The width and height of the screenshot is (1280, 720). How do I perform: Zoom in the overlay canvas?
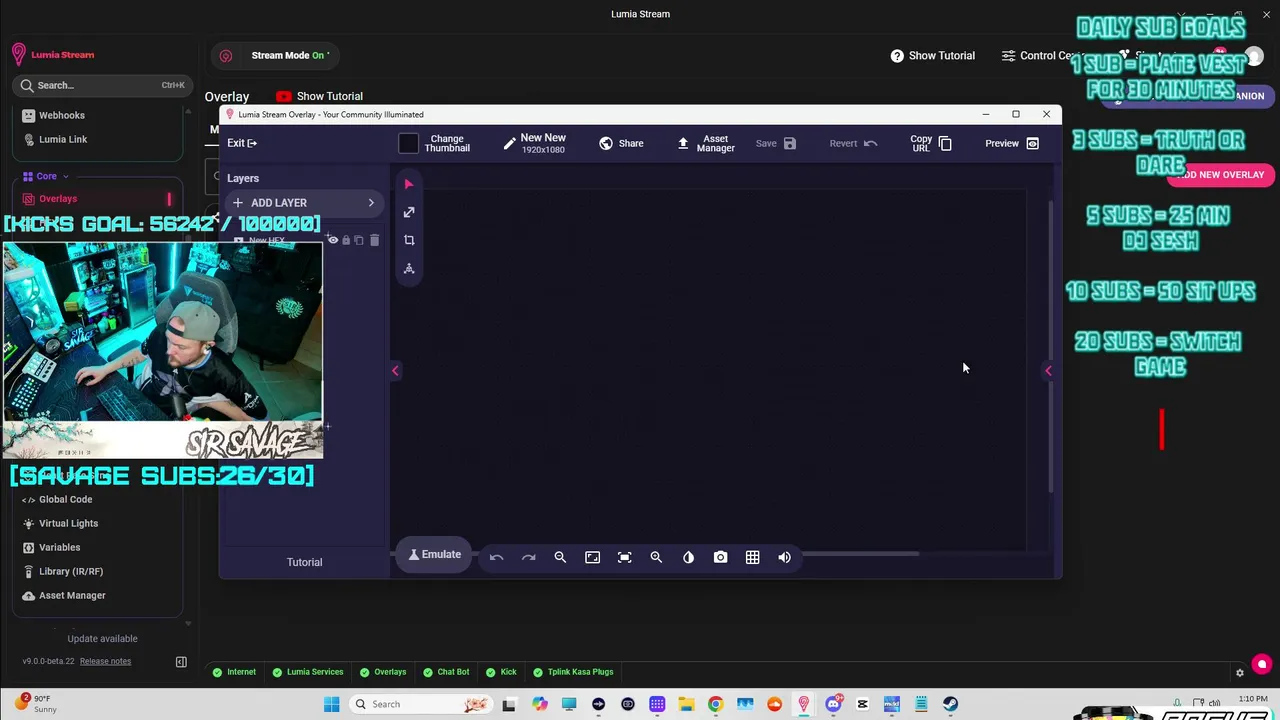[x=656, y=557]
